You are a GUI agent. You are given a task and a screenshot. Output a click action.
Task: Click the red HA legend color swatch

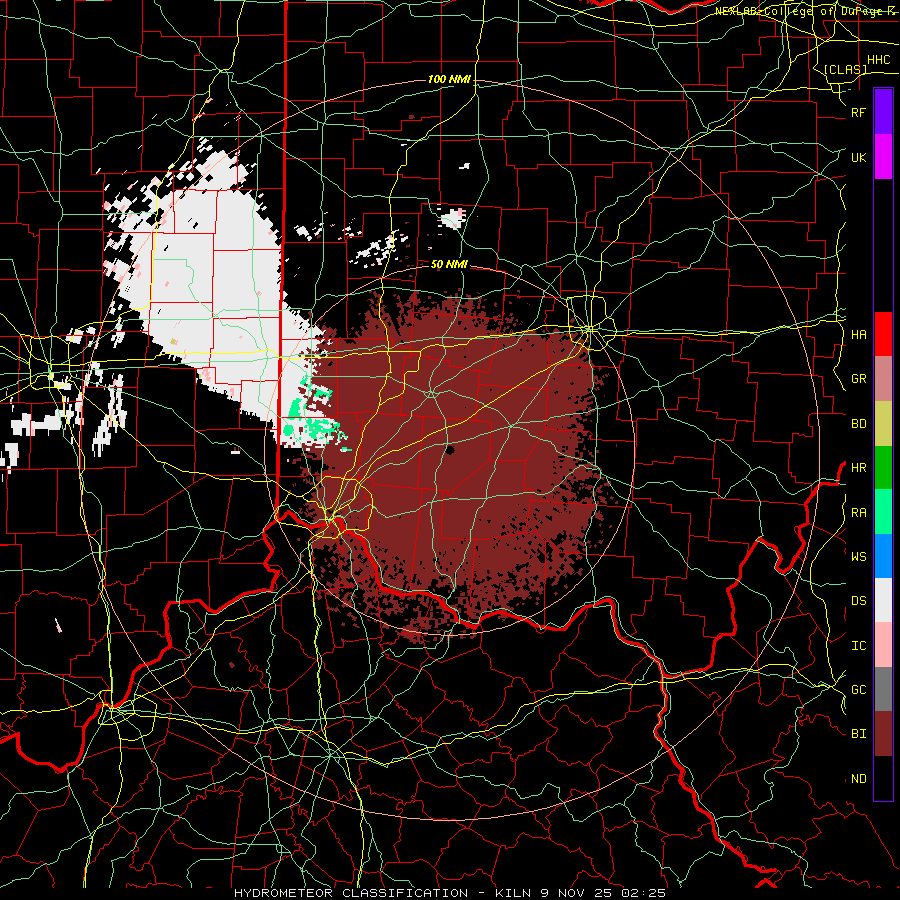click(883, 334)
